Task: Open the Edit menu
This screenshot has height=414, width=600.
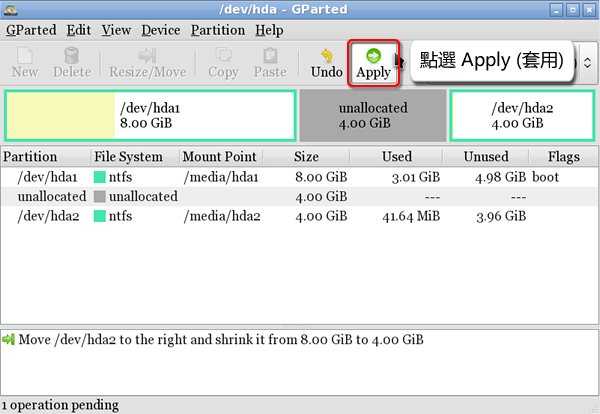Action: pos(78,30)
